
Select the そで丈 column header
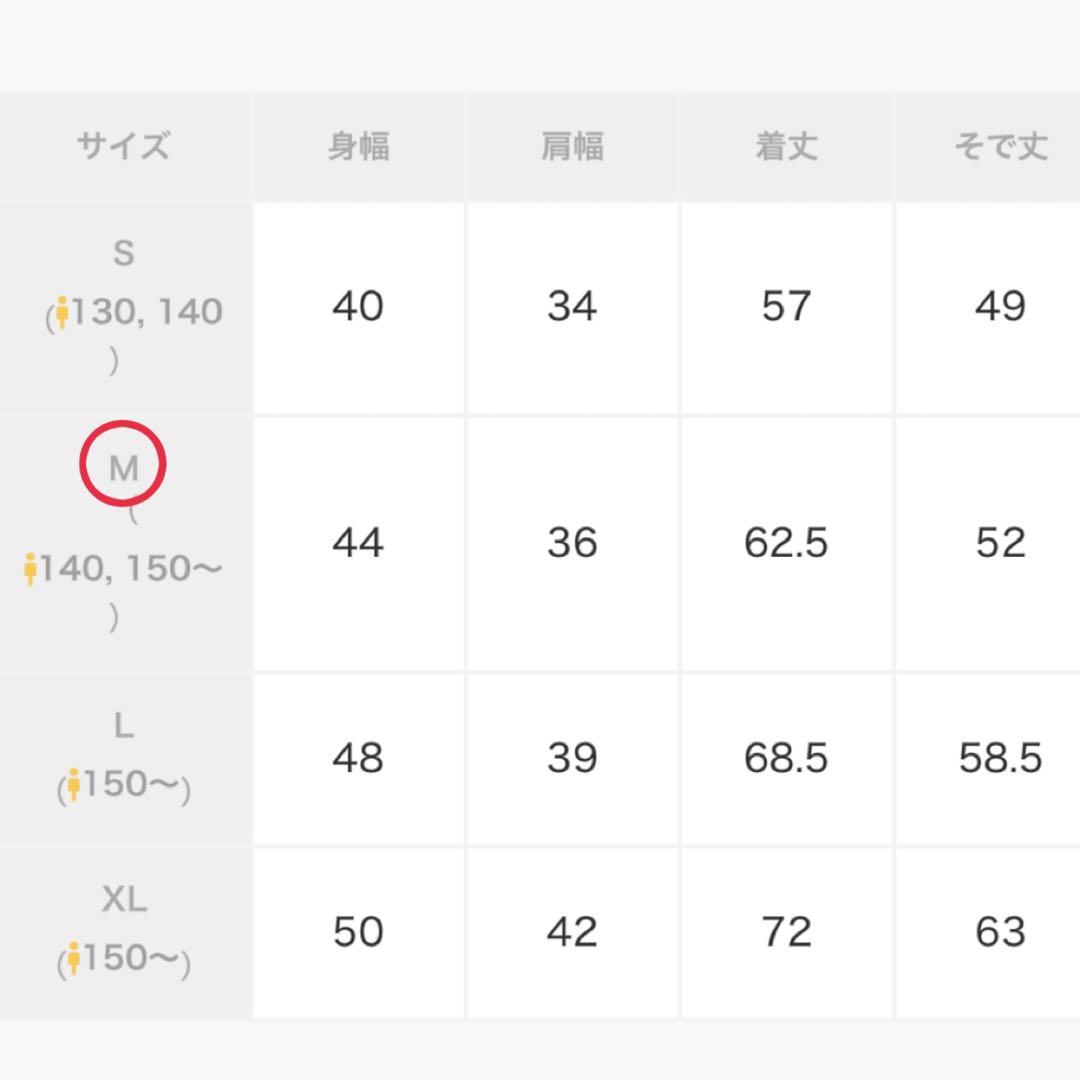click(1000, 147)
